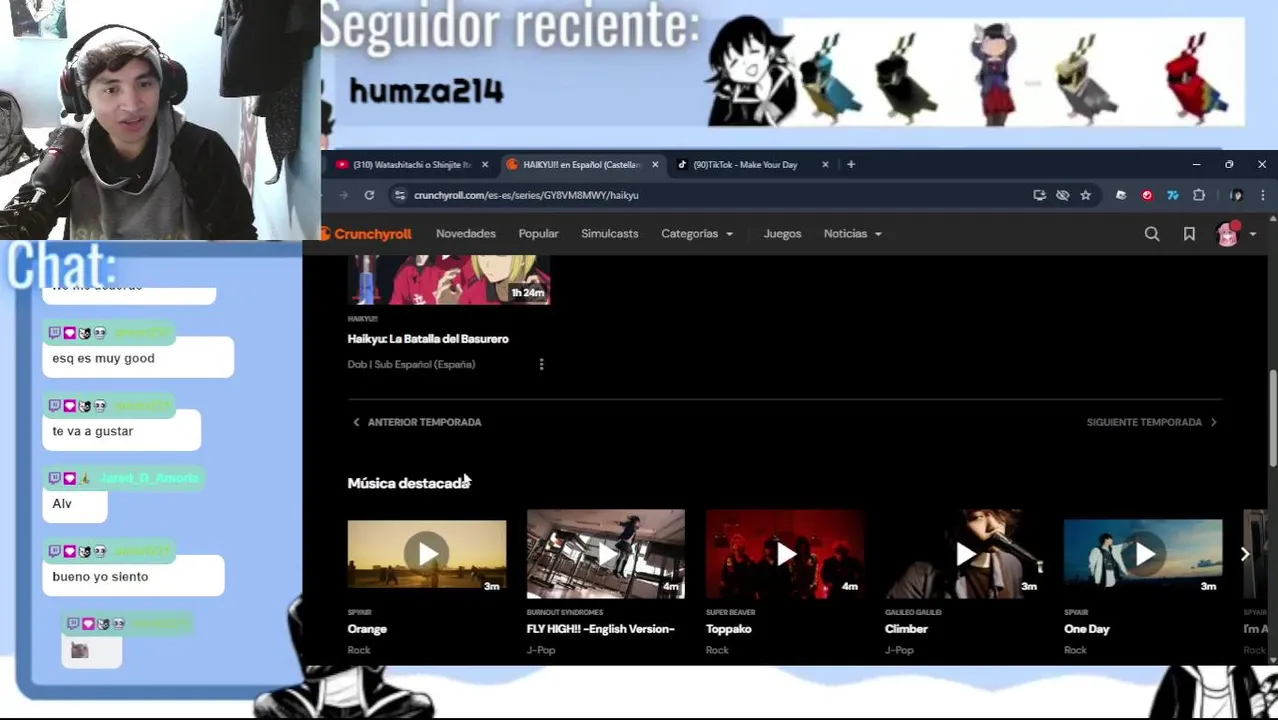1278x720 pixels.
Task: Open the Extensions puzzle icon
Action: coord(1199,195)
